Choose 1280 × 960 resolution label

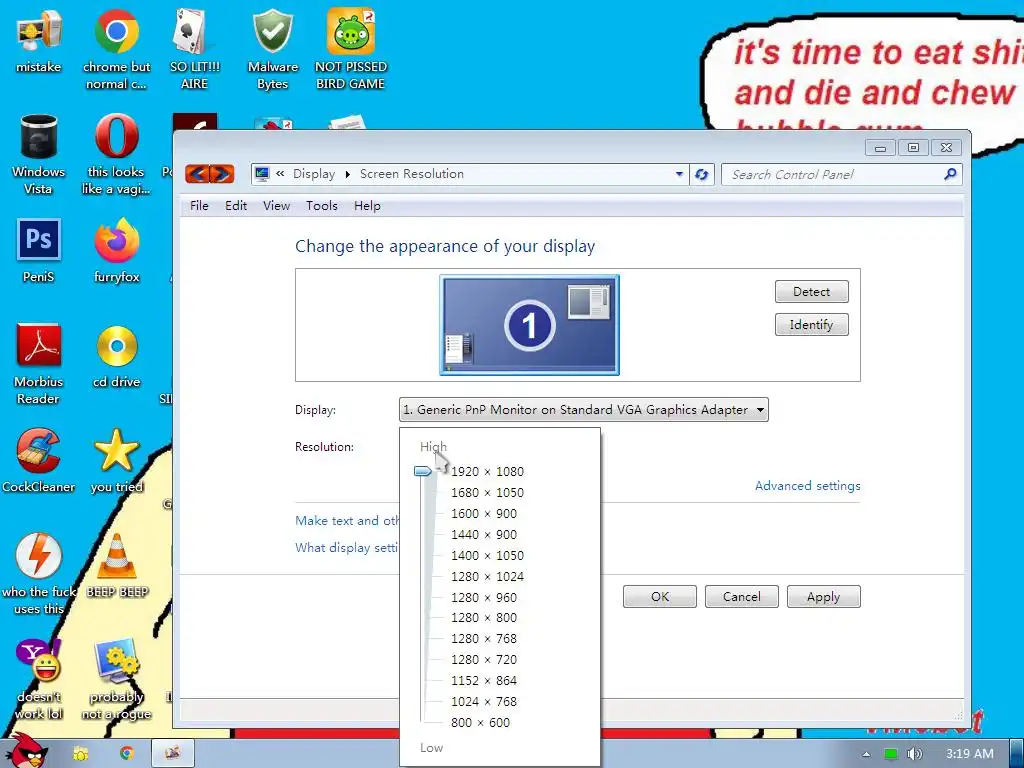(484, 597)
